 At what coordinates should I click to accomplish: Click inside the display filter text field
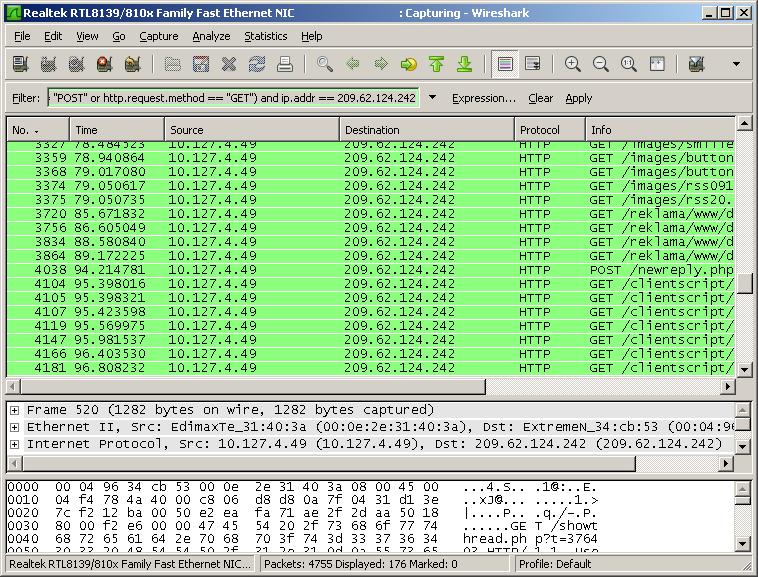click(x=233, y=98)
